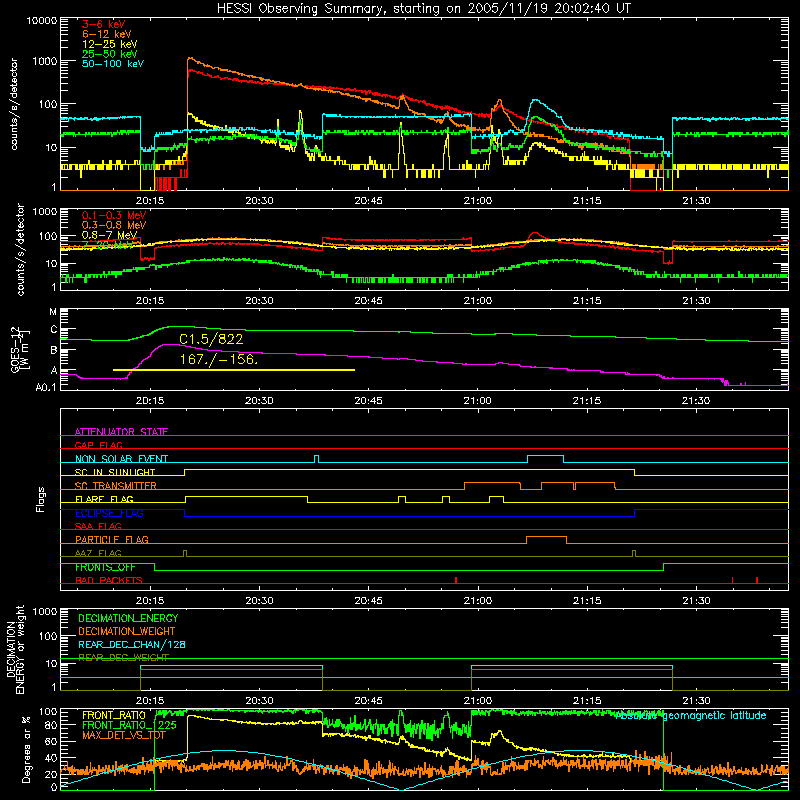
Task: Click the M level tick in GOES panel
Action: click(x=53, y=312)
